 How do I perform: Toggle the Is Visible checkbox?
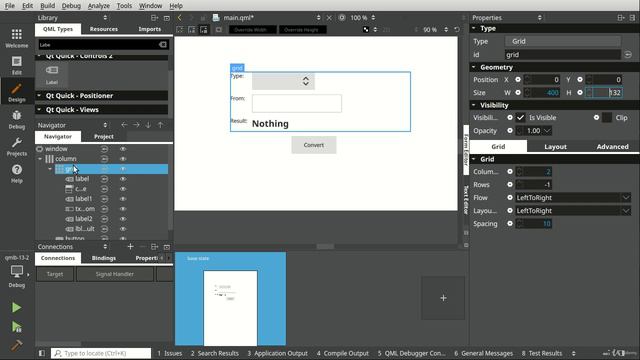pyautogui.click(x=520, y=118)
